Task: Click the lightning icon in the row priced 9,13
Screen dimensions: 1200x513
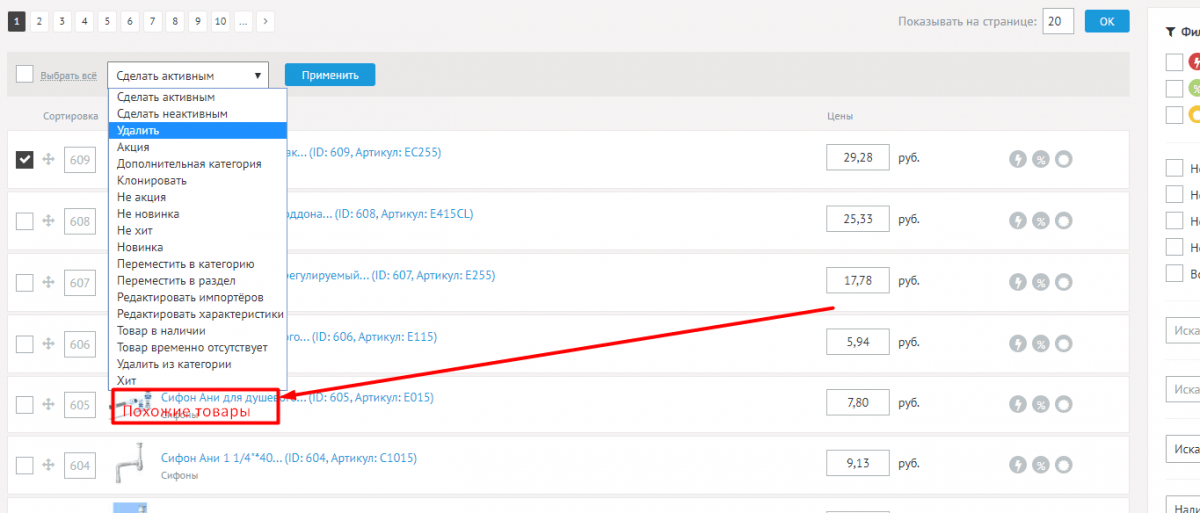Action: (1018, 465)
